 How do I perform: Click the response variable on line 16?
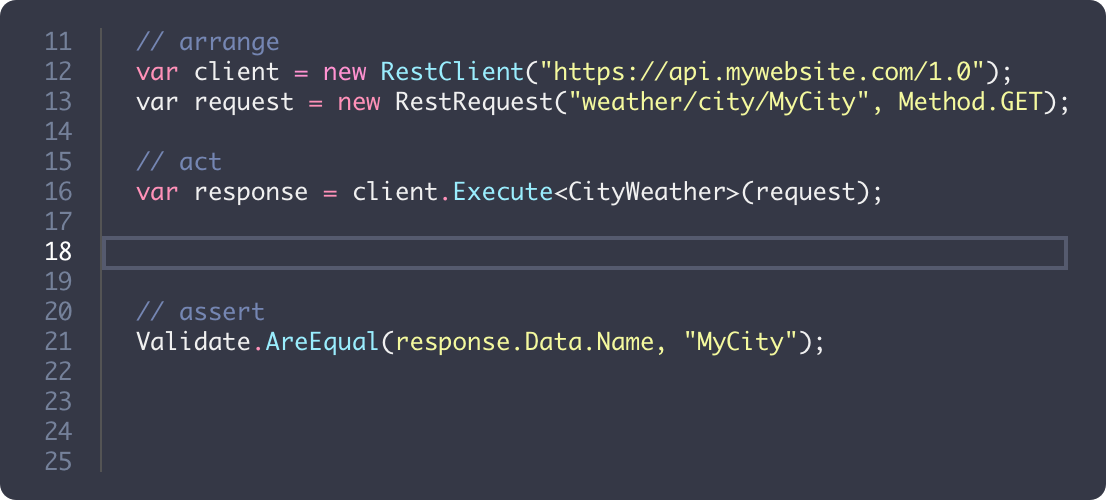(251, 192)
